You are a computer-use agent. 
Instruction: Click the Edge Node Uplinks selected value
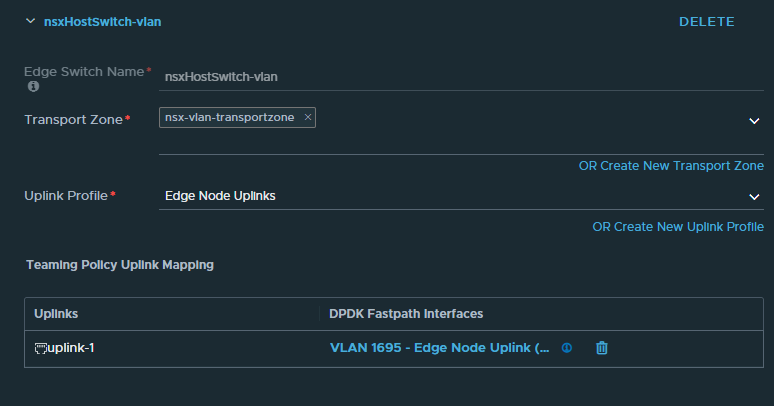pyautogui.click(x=220, y=196)
